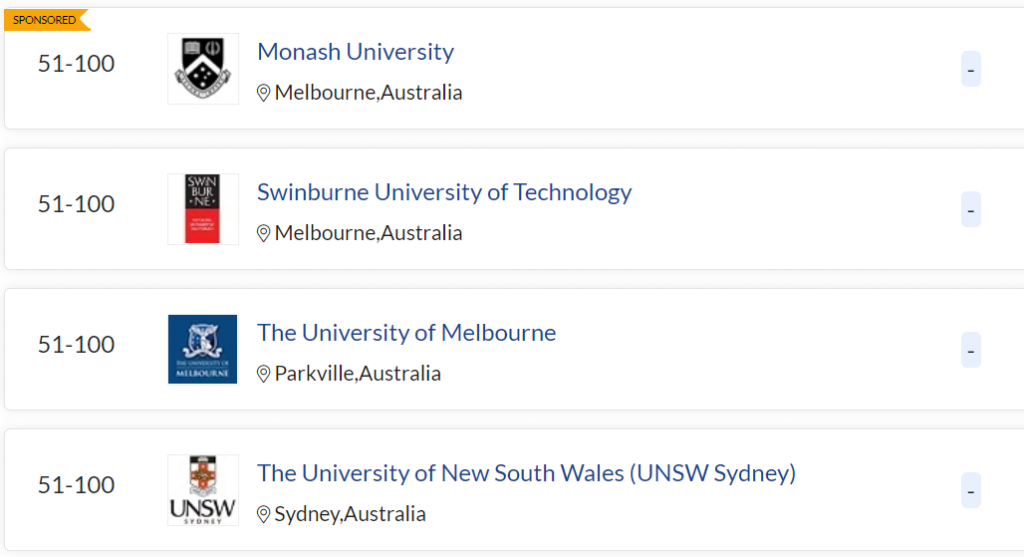Click the dash button in UNSW row

(x=970, y=491)
